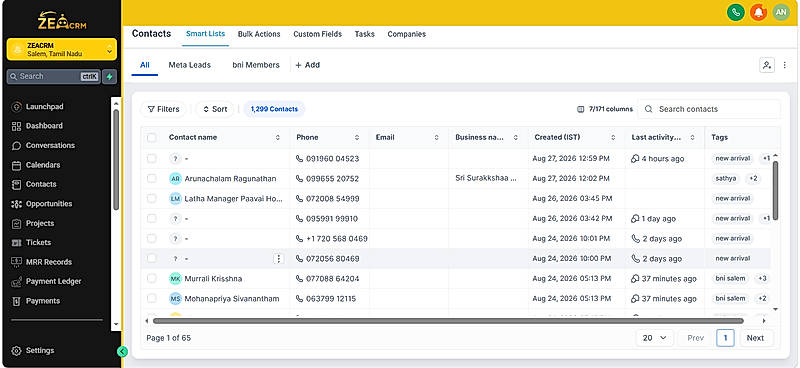Open Launchpad in the sidebar
800x368 pixels.
44,107
